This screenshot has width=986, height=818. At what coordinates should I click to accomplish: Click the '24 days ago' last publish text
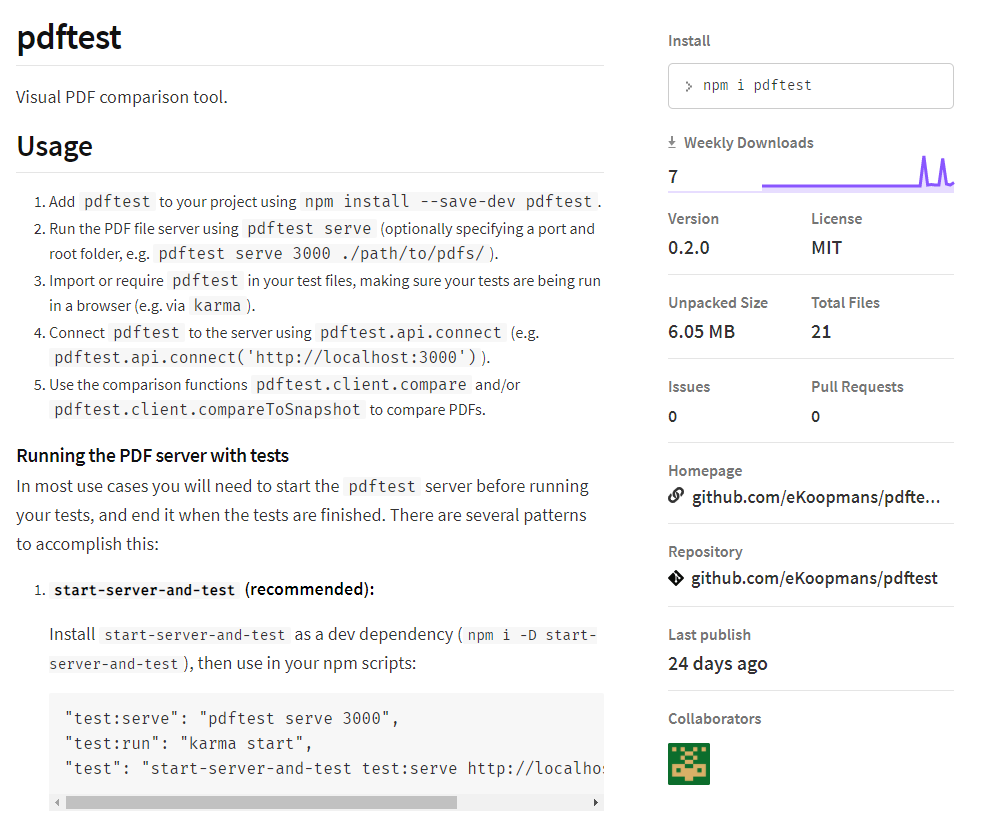coord(717,663)
